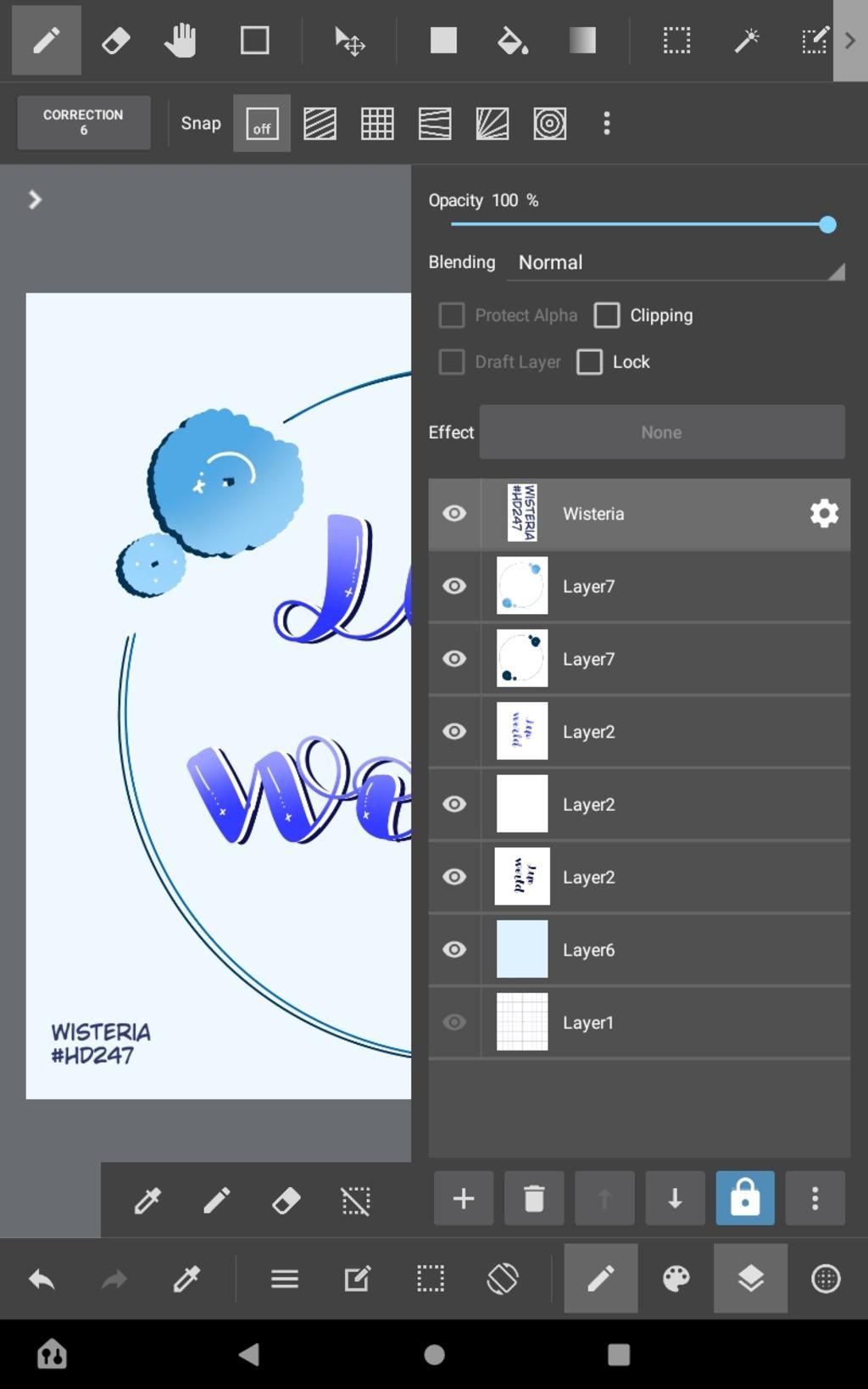Check the Lock checkbox
The width and height of the screenshot is (868, 1389).
point(590,362)
